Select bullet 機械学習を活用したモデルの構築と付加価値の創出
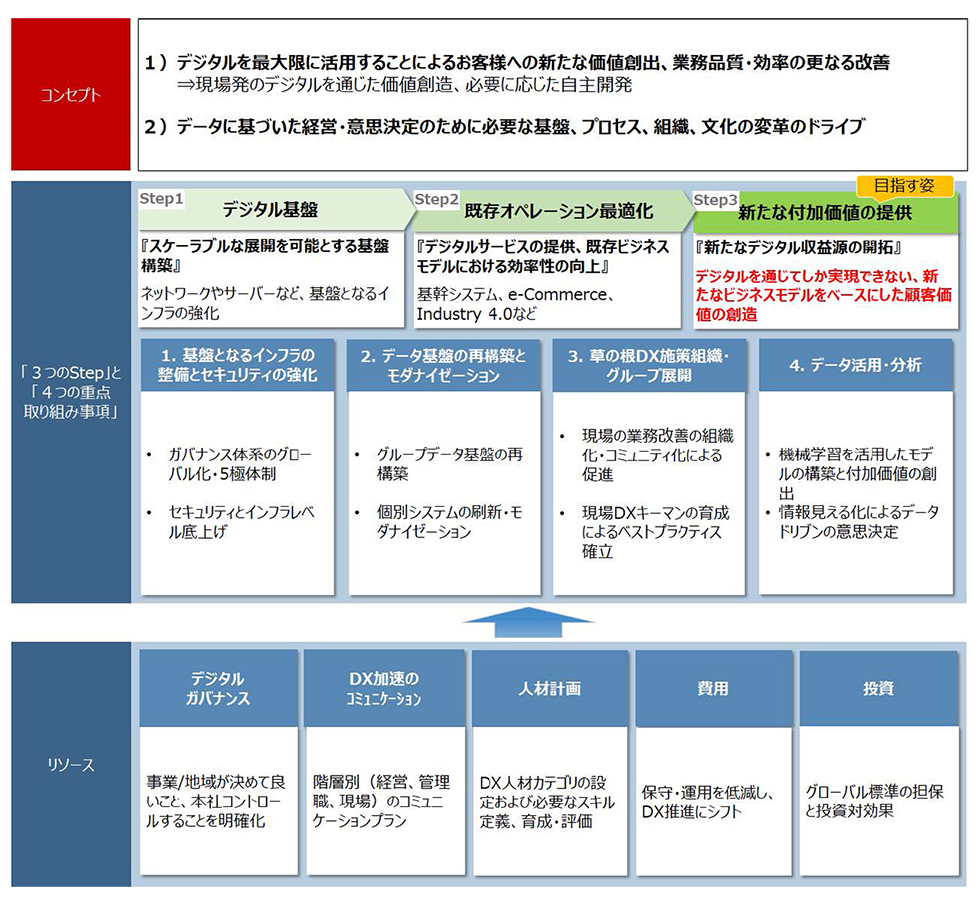 [858, 473]
